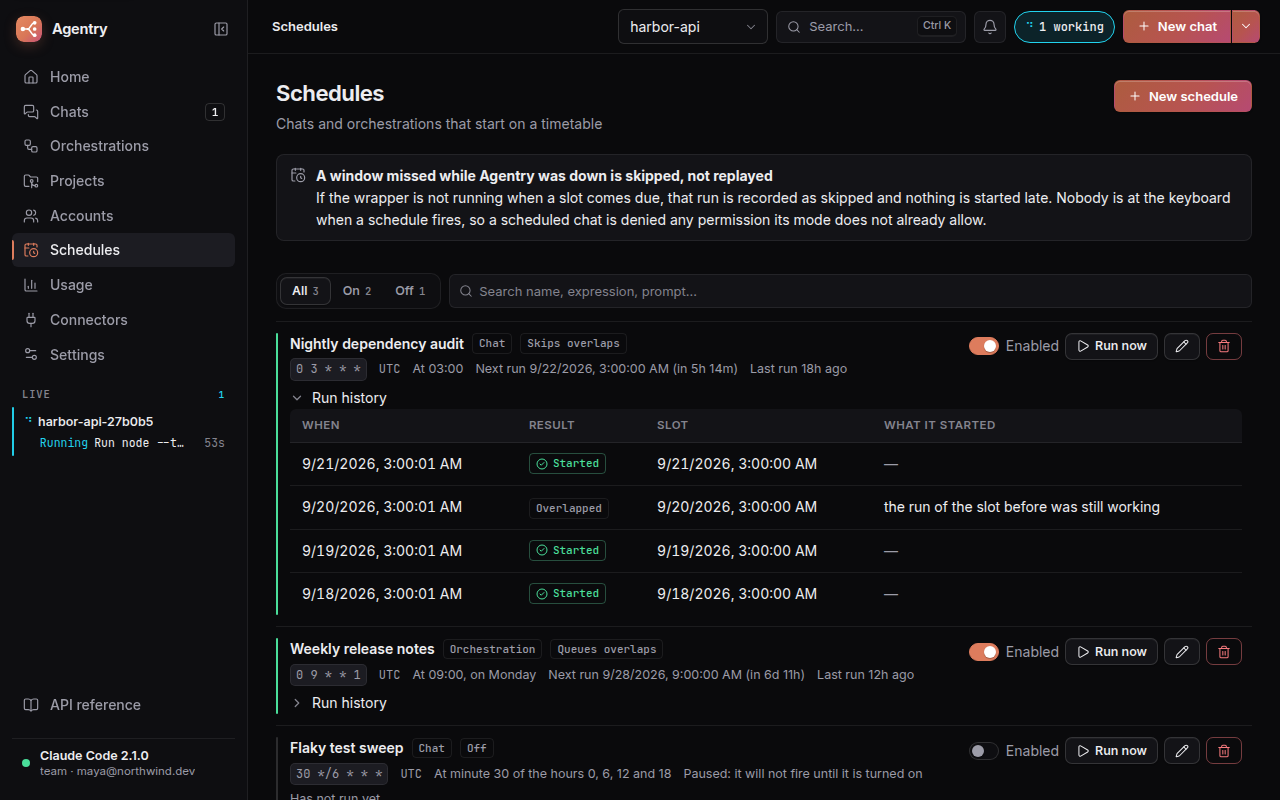Click the Off tag on Flaky test sweep
The height and width of the screenshot is (800, 1280).
477,748
